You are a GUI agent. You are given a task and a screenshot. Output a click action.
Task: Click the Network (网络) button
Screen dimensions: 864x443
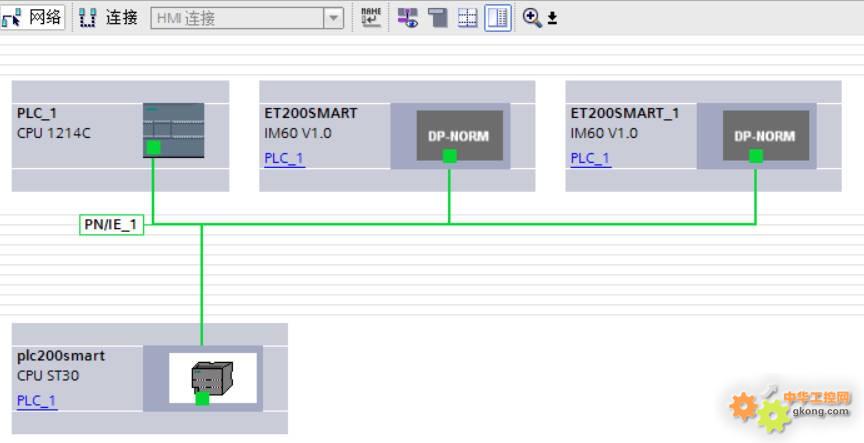(33, 17)
